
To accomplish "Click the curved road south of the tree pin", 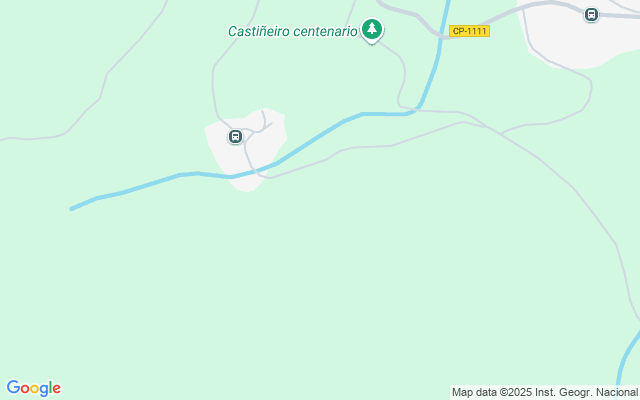I will click(402, 76).
